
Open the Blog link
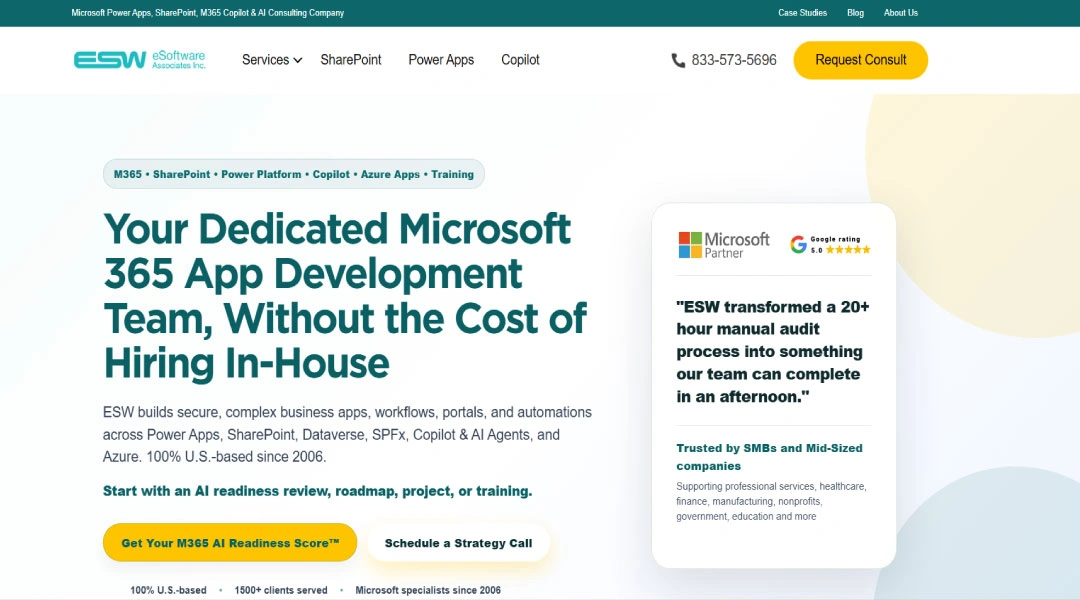tap(855, 13)
